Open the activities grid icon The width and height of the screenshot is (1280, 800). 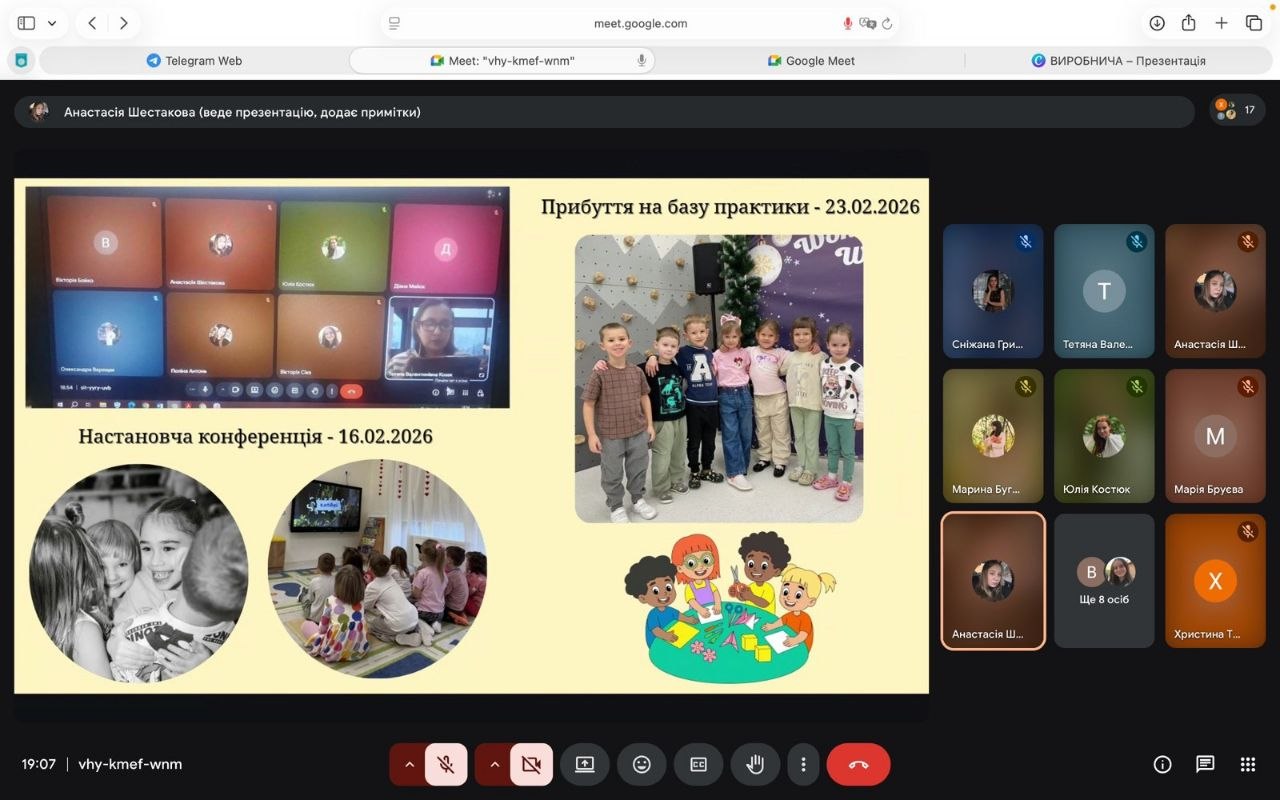click(x=1248, y=764)
